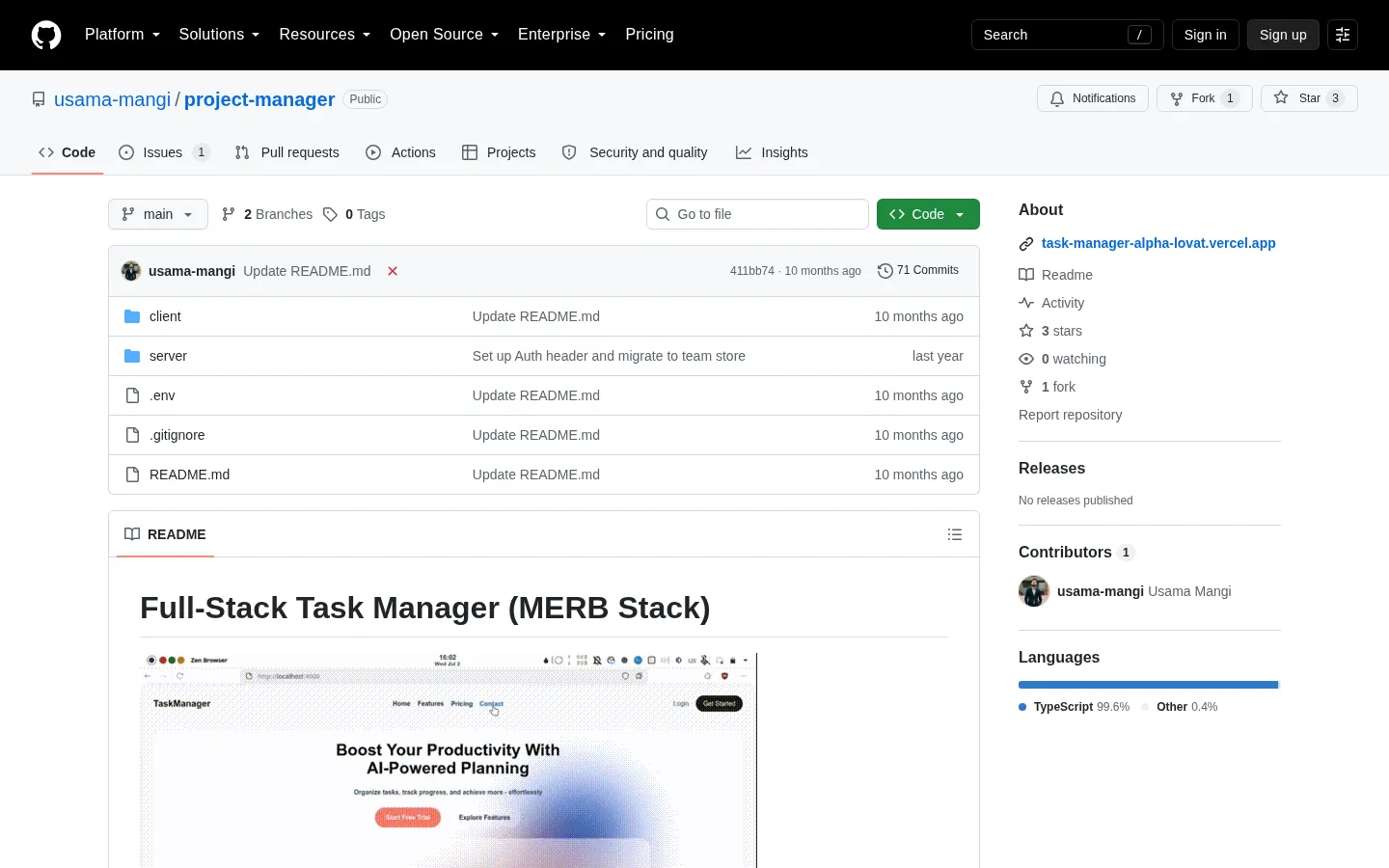Click the contributor avatar of Usama Mangi
1389x868 pixels.
point(1034,591)
